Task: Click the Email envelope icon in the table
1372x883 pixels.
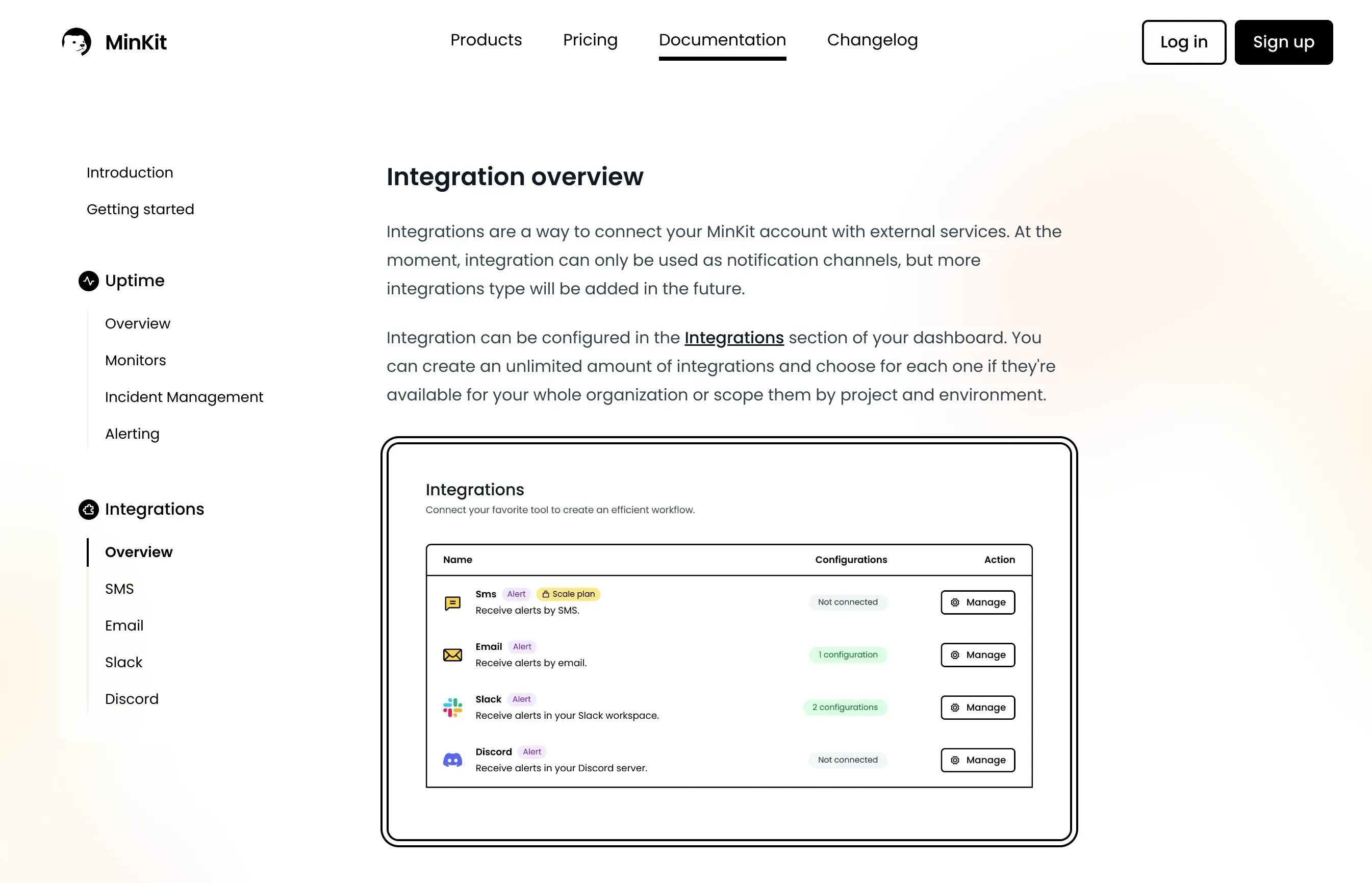Action: (452, 655)
